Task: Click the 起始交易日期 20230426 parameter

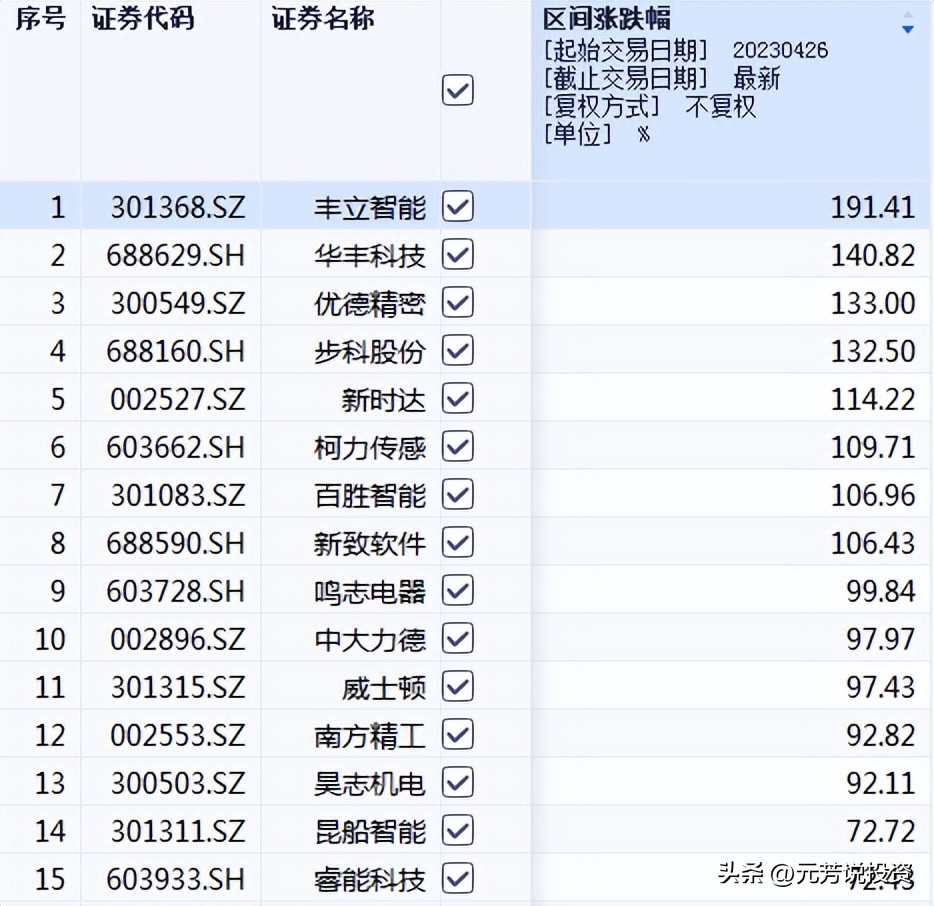Action: coord(685,50)
